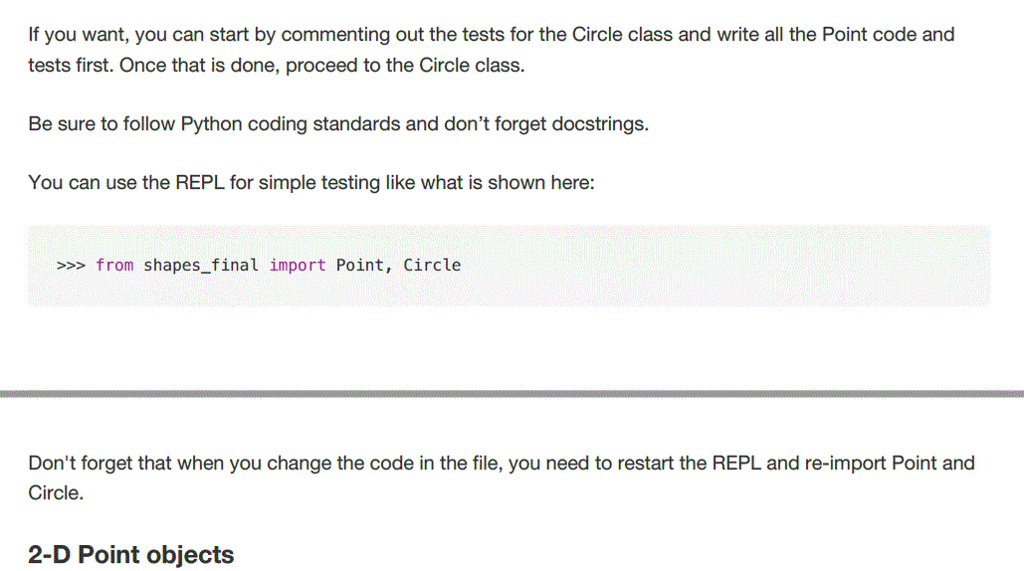Click the 'You can use the REPL' sentence
Image resolution: width=1024 pixels, height=571 pixels.
pyautogui.click(x=312, y=182)
